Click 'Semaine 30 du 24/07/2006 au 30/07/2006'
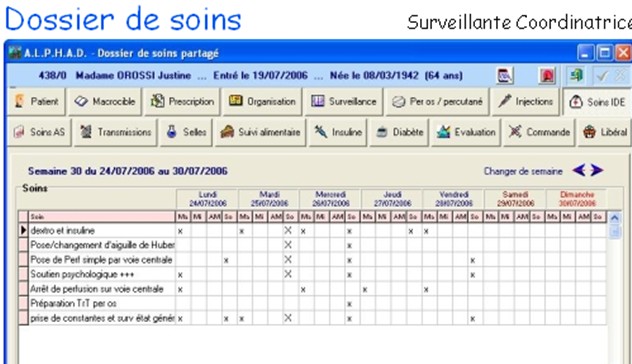This screenshot has height=364, width=632. click(127, 171)
